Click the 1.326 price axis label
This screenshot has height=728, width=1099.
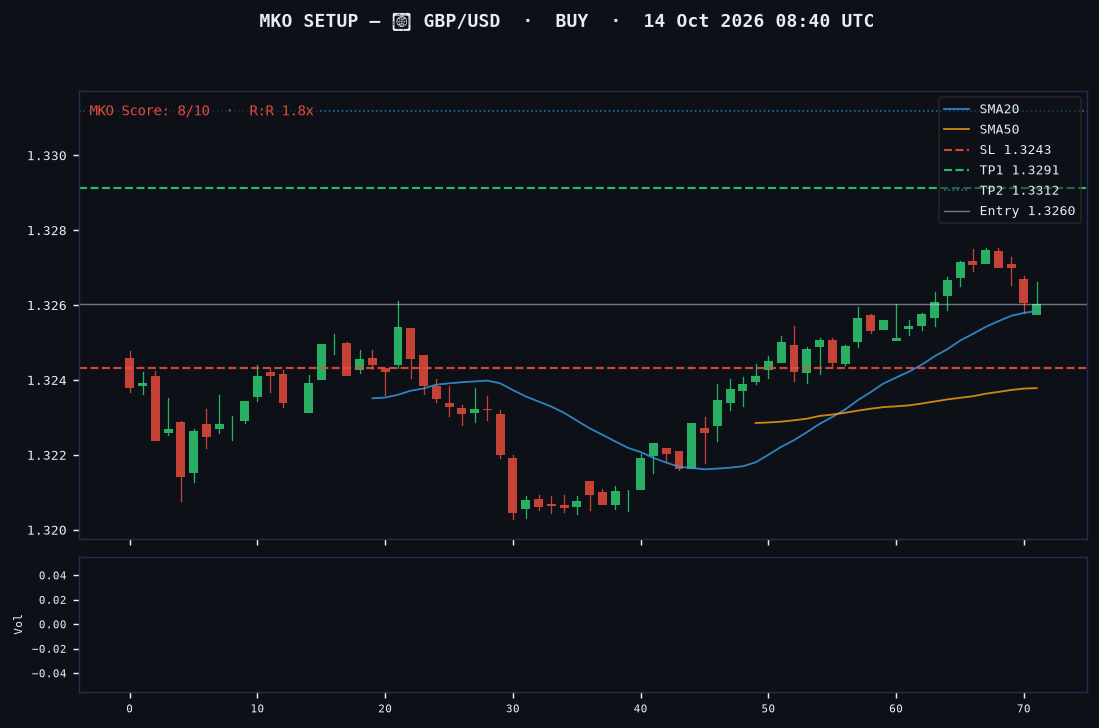(x=47, y=306)
